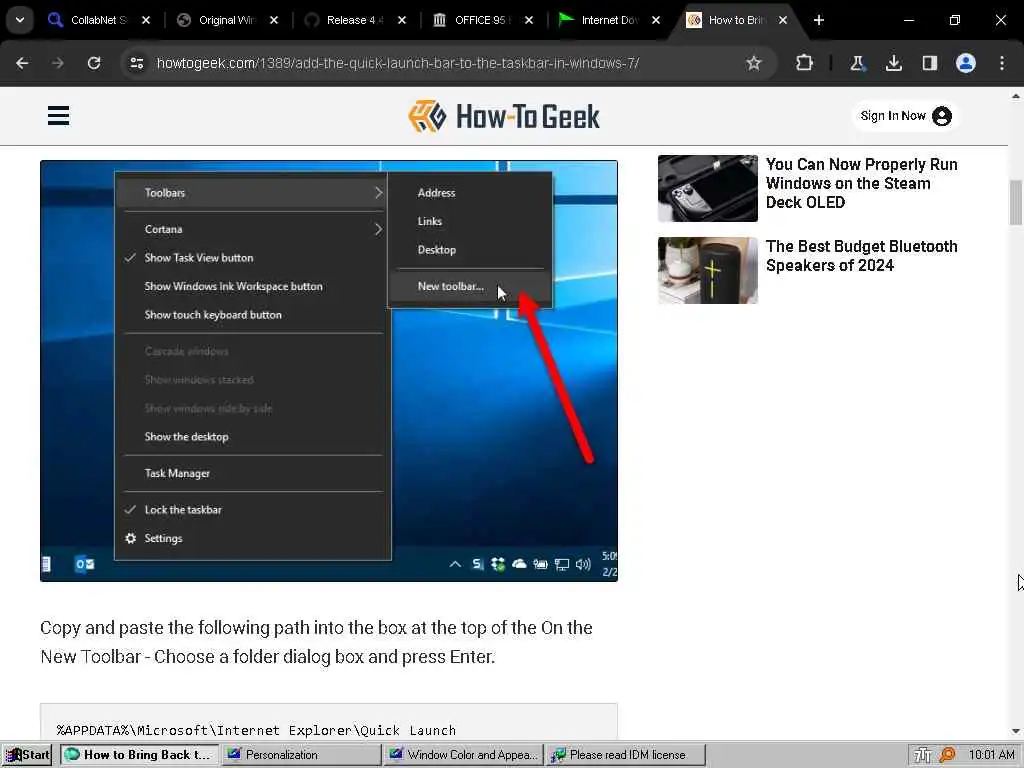Click the scrollbar up arrow
Screen dimensions: 1024x768
coord(1016,96)
